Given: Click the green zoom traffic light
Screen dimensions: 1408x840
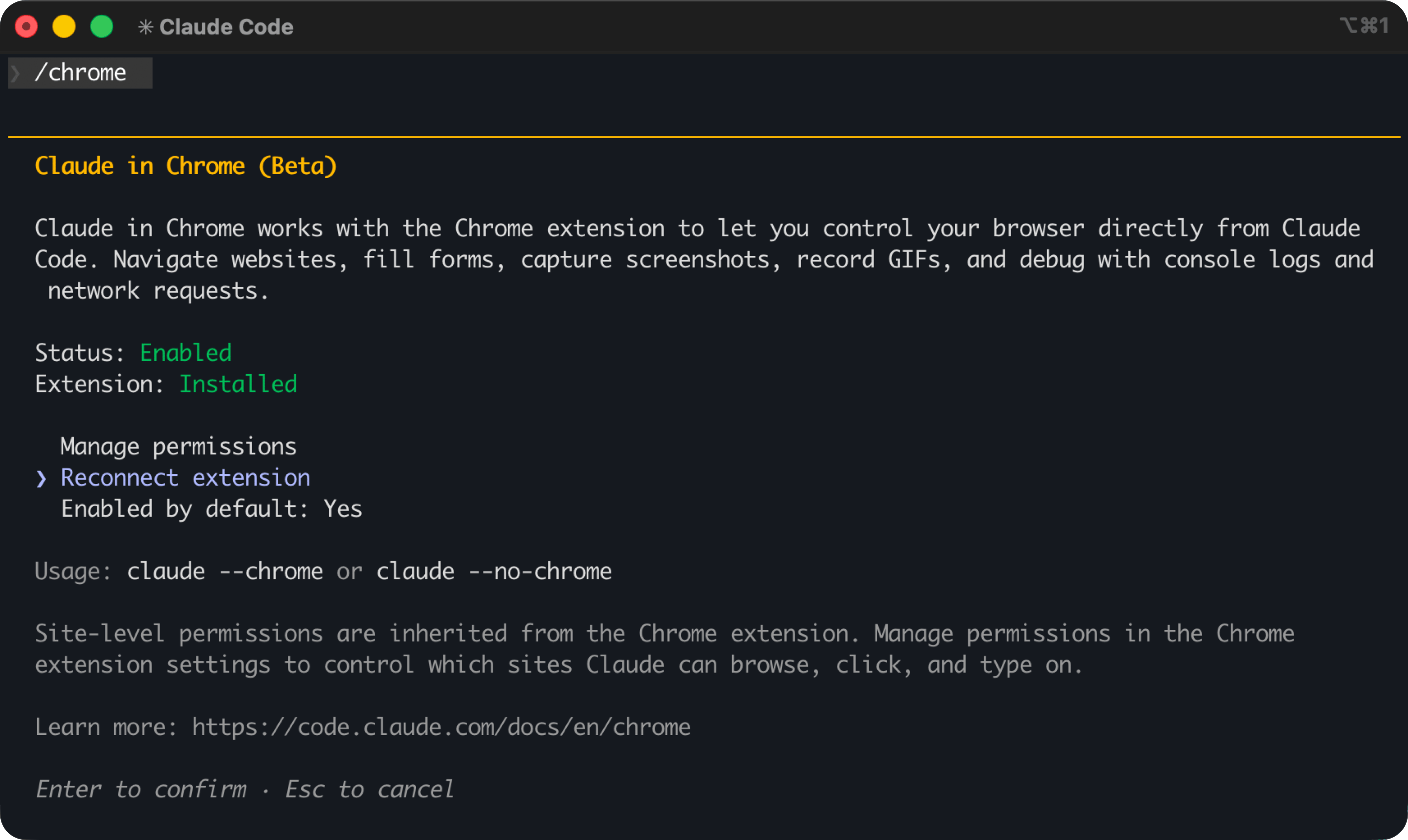Looking at the screenshot, I should tap(102, 26).
